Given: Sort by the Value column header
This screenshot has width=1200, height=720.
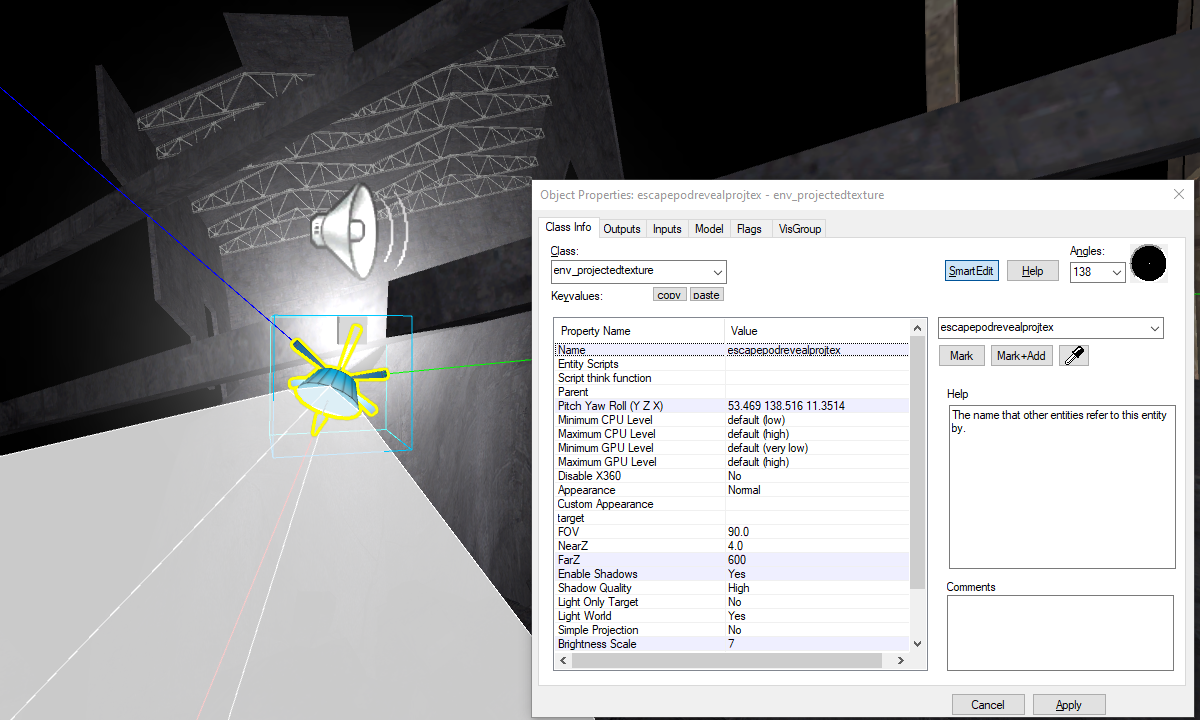Looking at the screenshot, I should pos(817,331).
